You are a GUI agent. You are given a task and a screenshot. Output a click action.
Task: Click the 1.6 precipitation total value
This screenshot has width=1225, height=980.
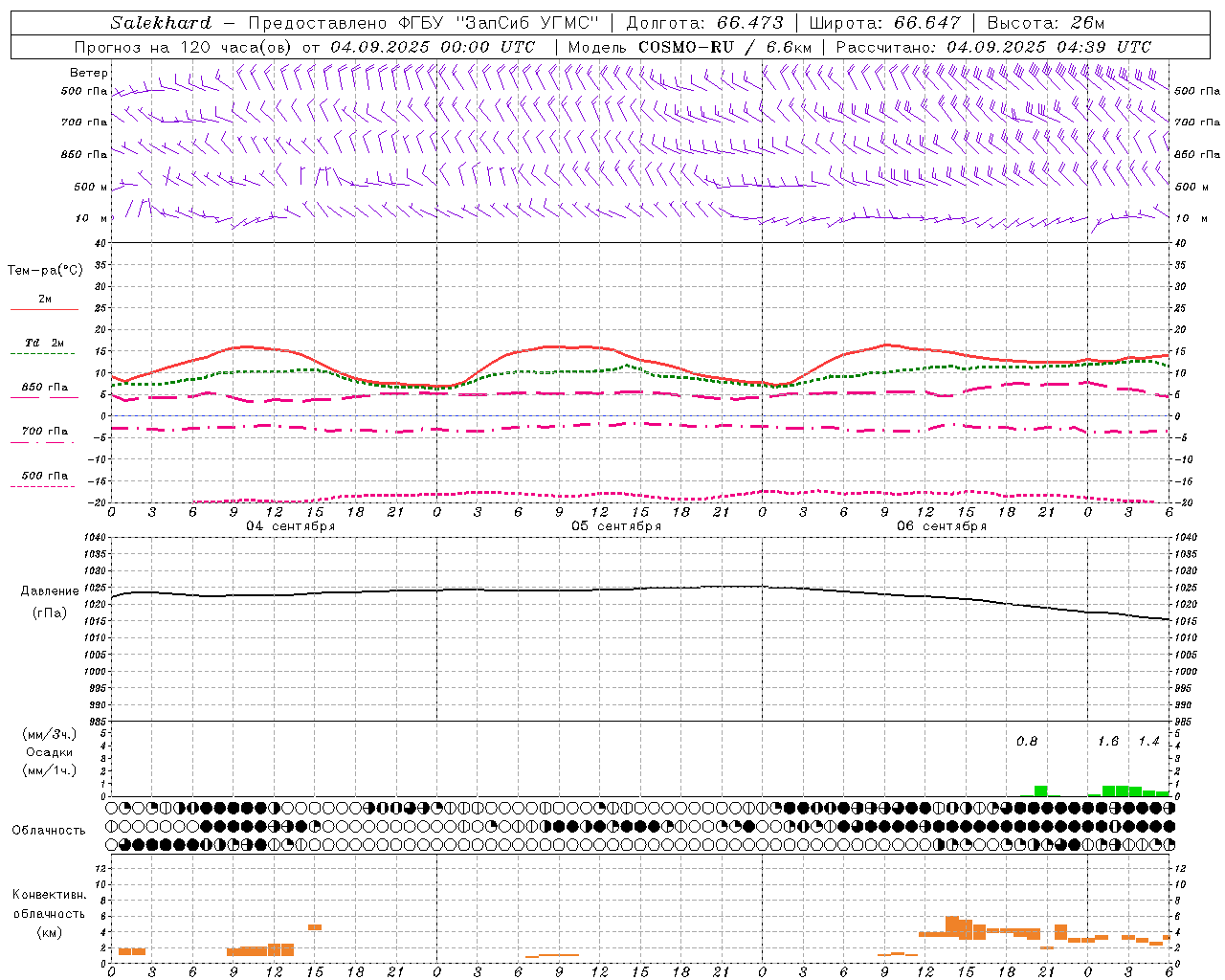pos(1108,742)
